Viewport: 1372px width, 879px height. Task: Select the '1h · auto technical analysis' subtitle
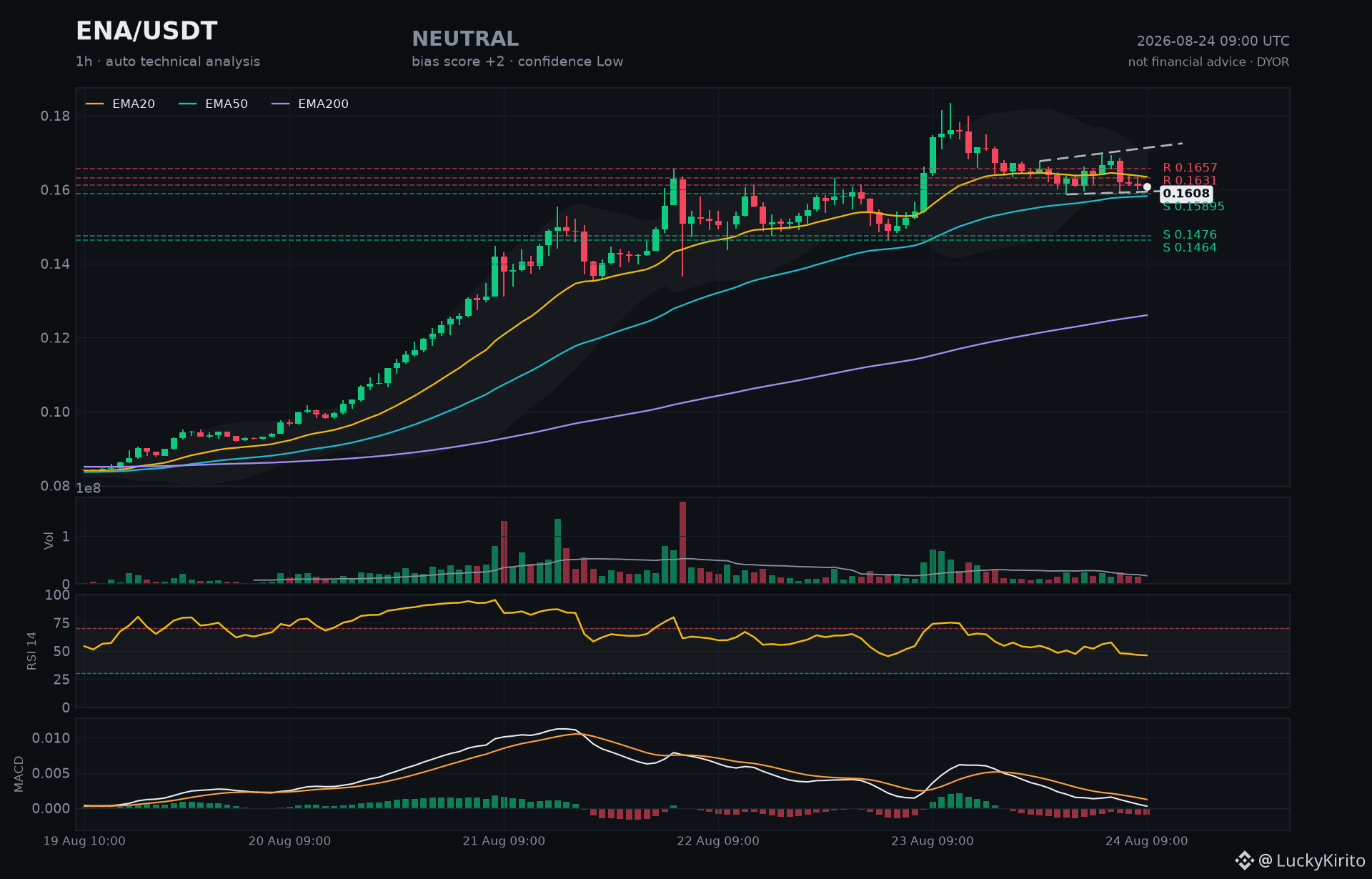pyautogui.click(x=168, y=61)
